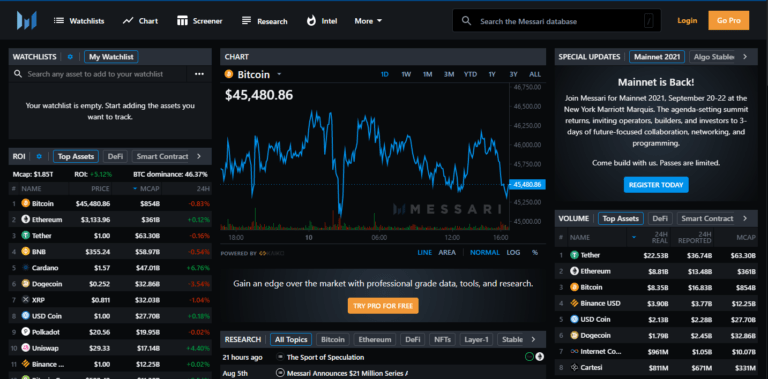The image size is (768, 379).
Task: Click the Watchlists settings gear icon
Action: [x=70, y=57]
